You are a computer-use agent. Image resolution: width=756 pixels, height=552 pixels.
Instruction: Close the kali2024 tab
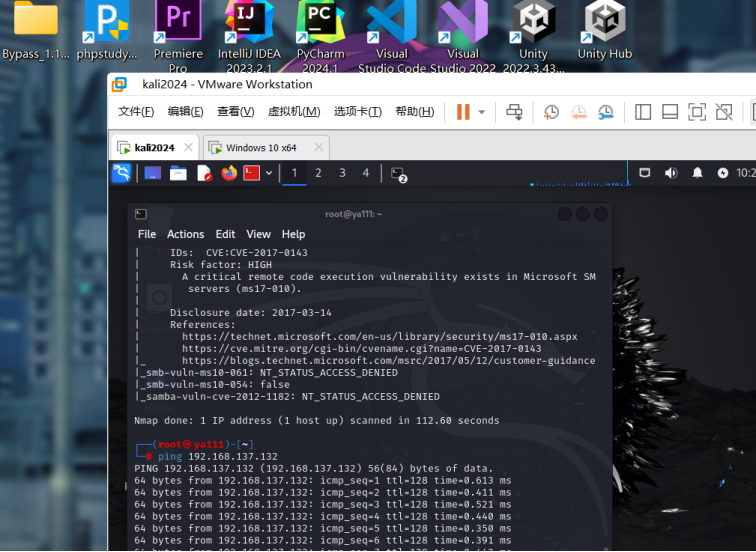pos(189,148)
